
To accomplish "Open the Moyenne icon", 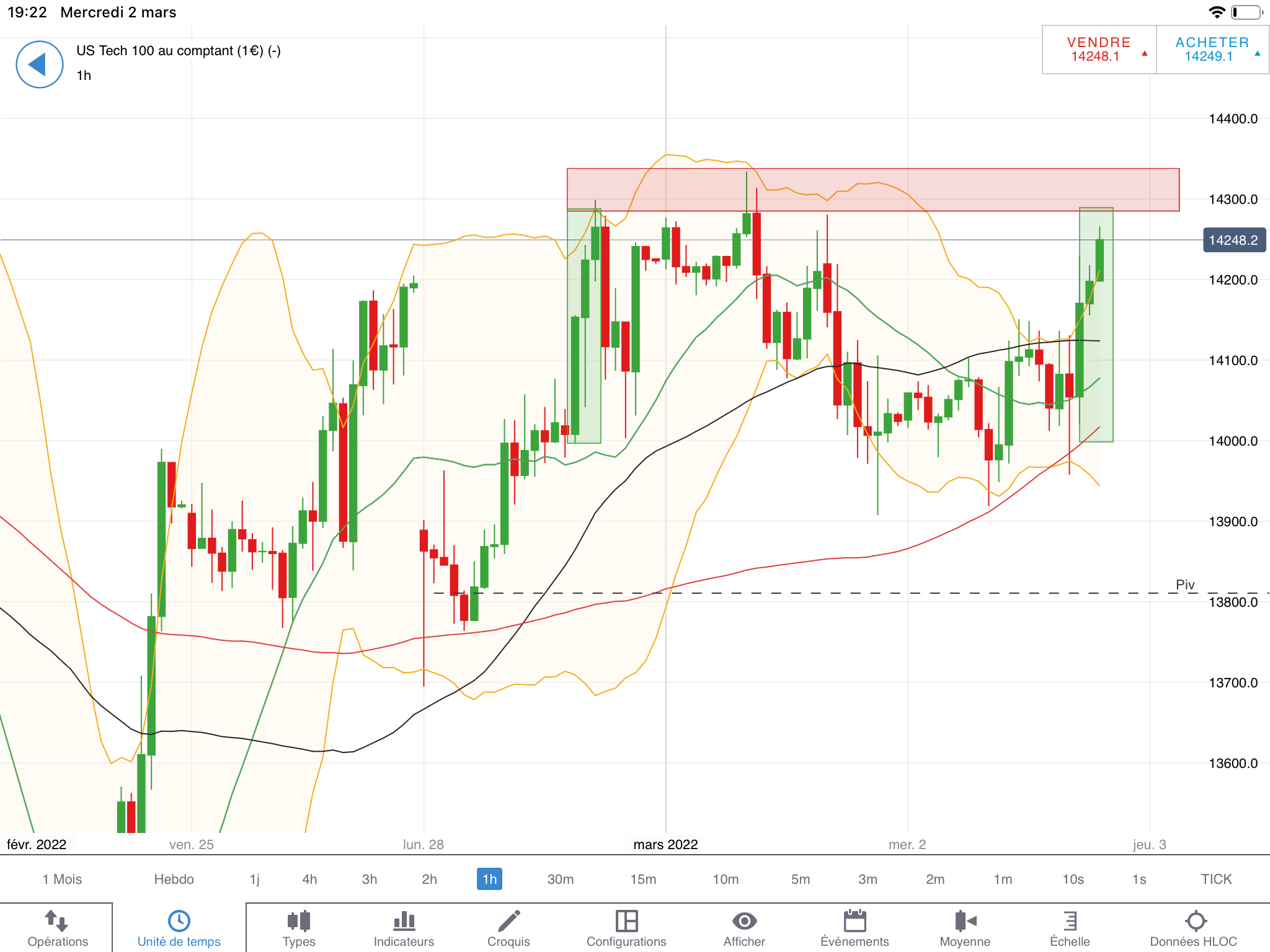I will (x=965, y=921).
